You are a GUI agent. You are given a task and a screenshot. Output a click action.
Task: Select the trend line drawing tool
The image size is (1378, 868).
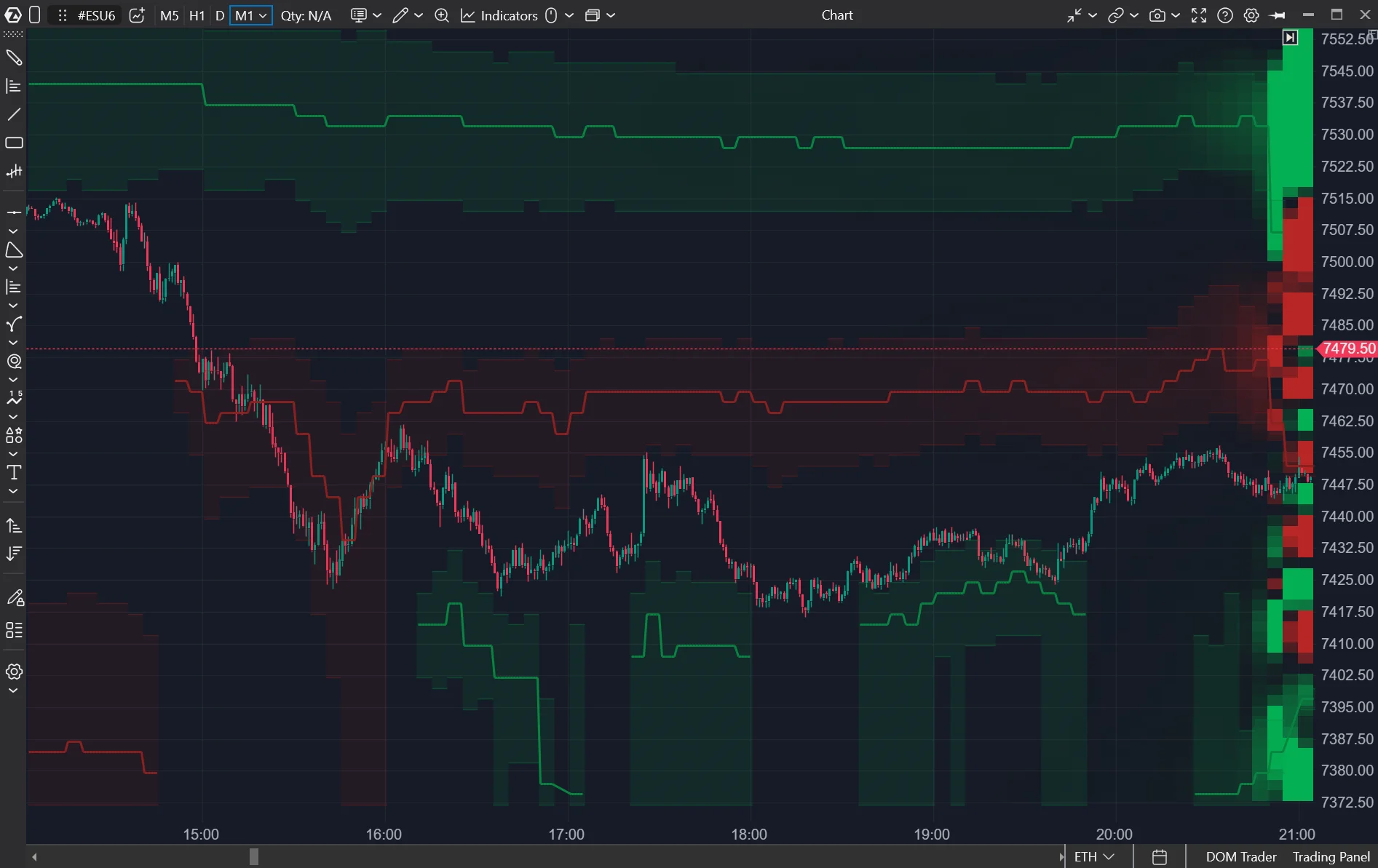(x=14, y=114)
